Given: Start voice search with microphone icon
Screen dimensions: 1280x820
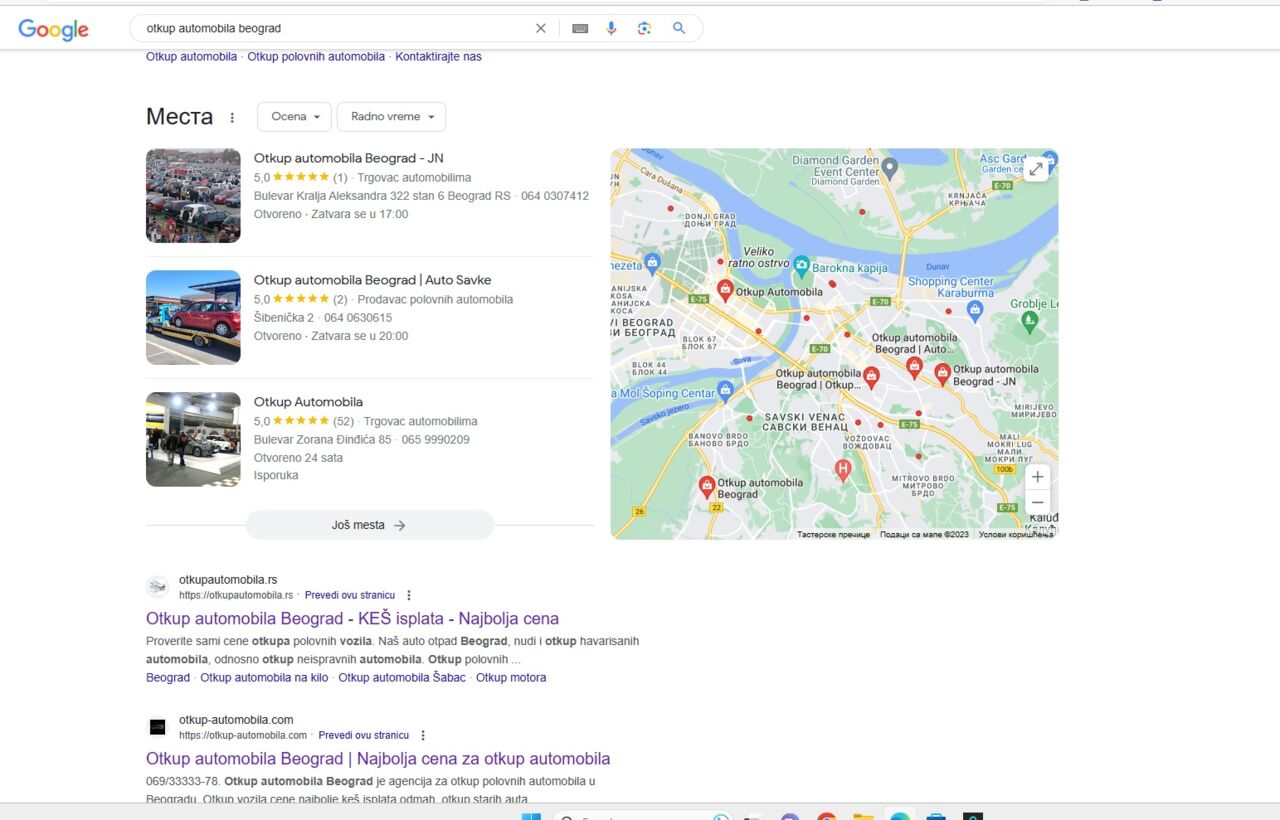Looking at the screenshot, I should pyautogui.click(x=611, y=28).
